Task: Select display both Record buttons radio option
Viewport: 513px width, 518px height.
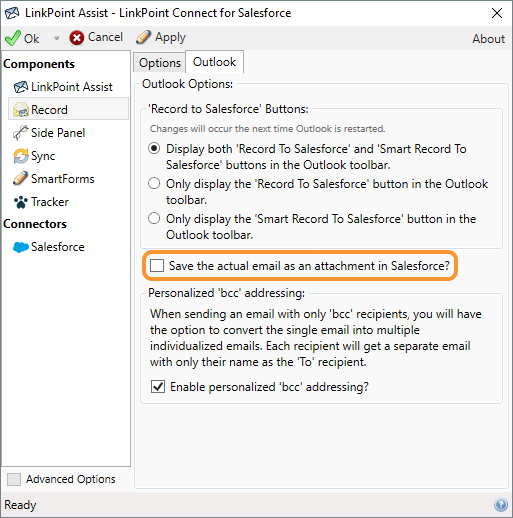Action: (x=154, y=149)
